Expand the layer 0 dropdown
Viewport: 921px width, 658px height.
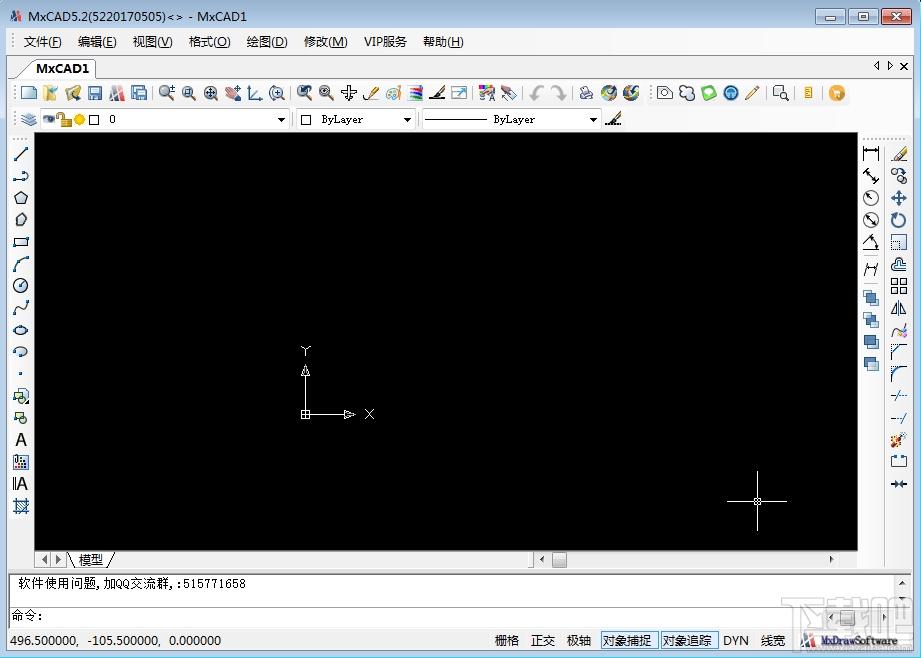click(x=281, y=119)
